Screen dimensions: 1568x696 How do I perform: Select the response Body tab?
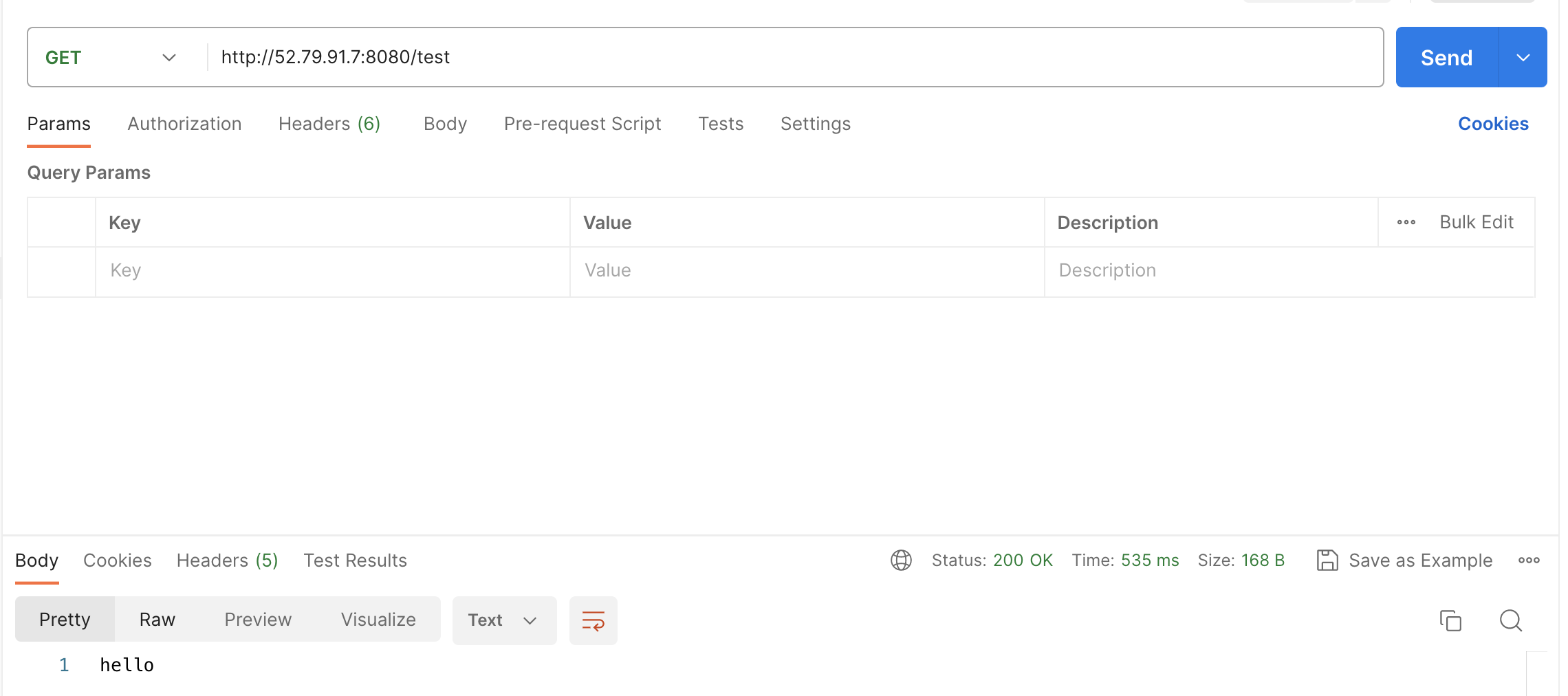(36, 561)
